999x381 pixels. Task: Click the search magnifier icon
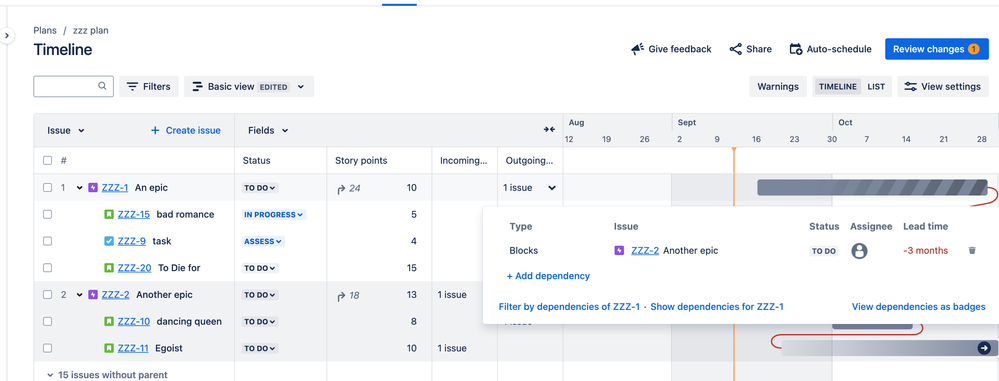[x=102, y=86]
